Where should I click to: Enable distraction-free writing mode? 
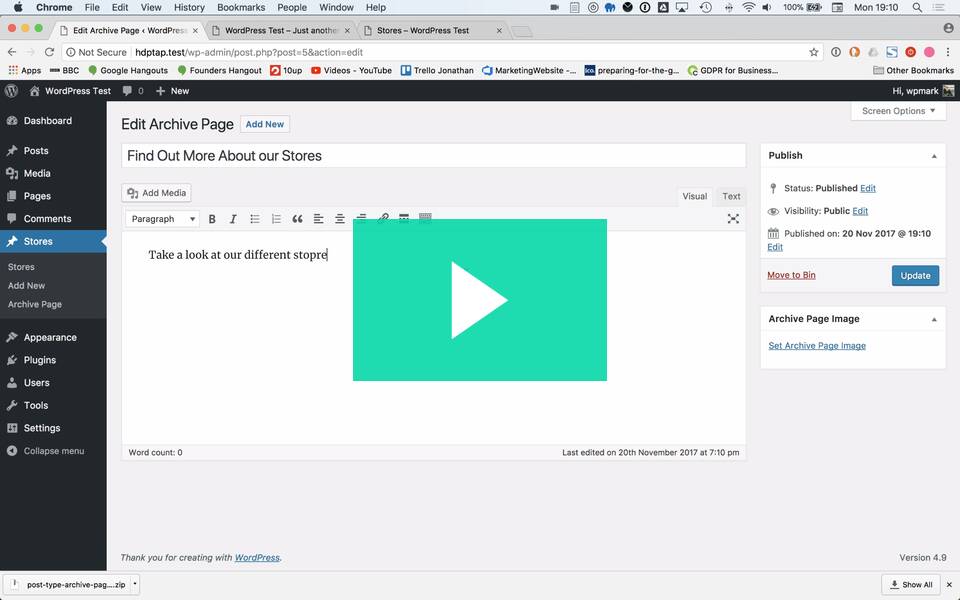(x=733, y=219)
